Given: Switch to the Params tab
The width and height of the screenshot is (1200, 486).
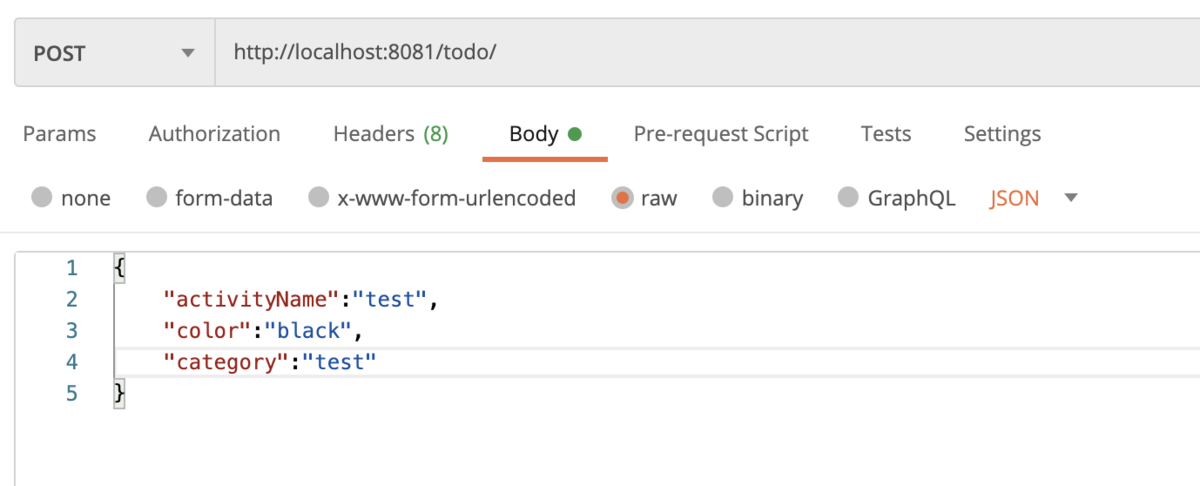Looking at the screenshot, I should point(59,134).
